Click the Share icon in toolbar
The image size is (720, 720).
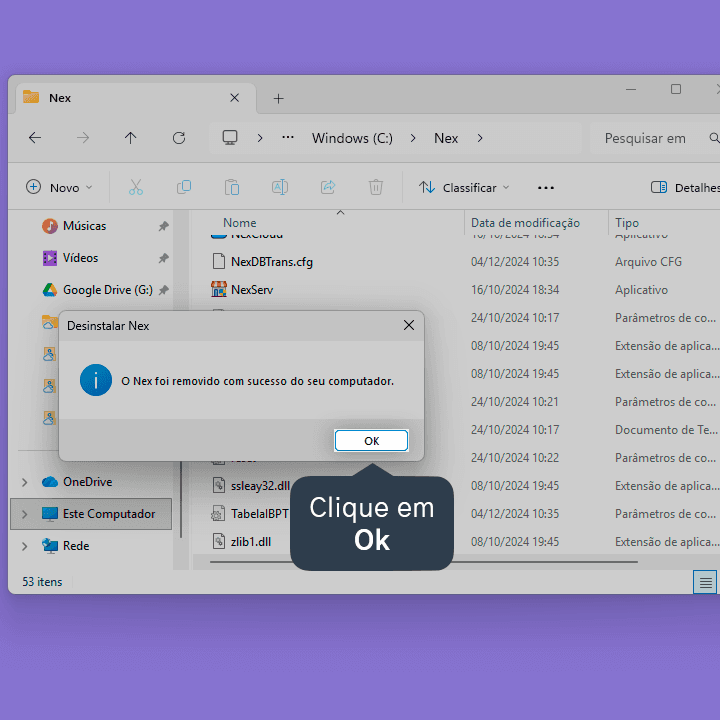click(x=328, y=187)
